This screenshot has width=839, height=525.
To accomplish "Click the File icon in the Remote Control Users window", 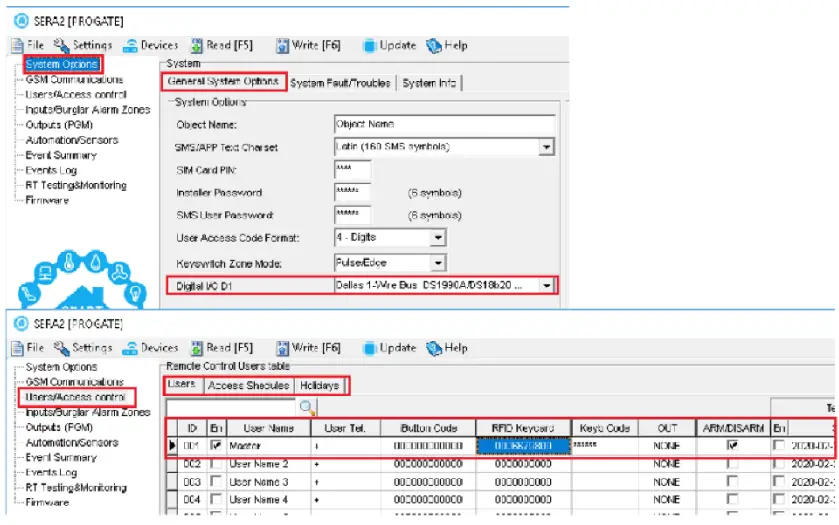I will tap(18, 348).
